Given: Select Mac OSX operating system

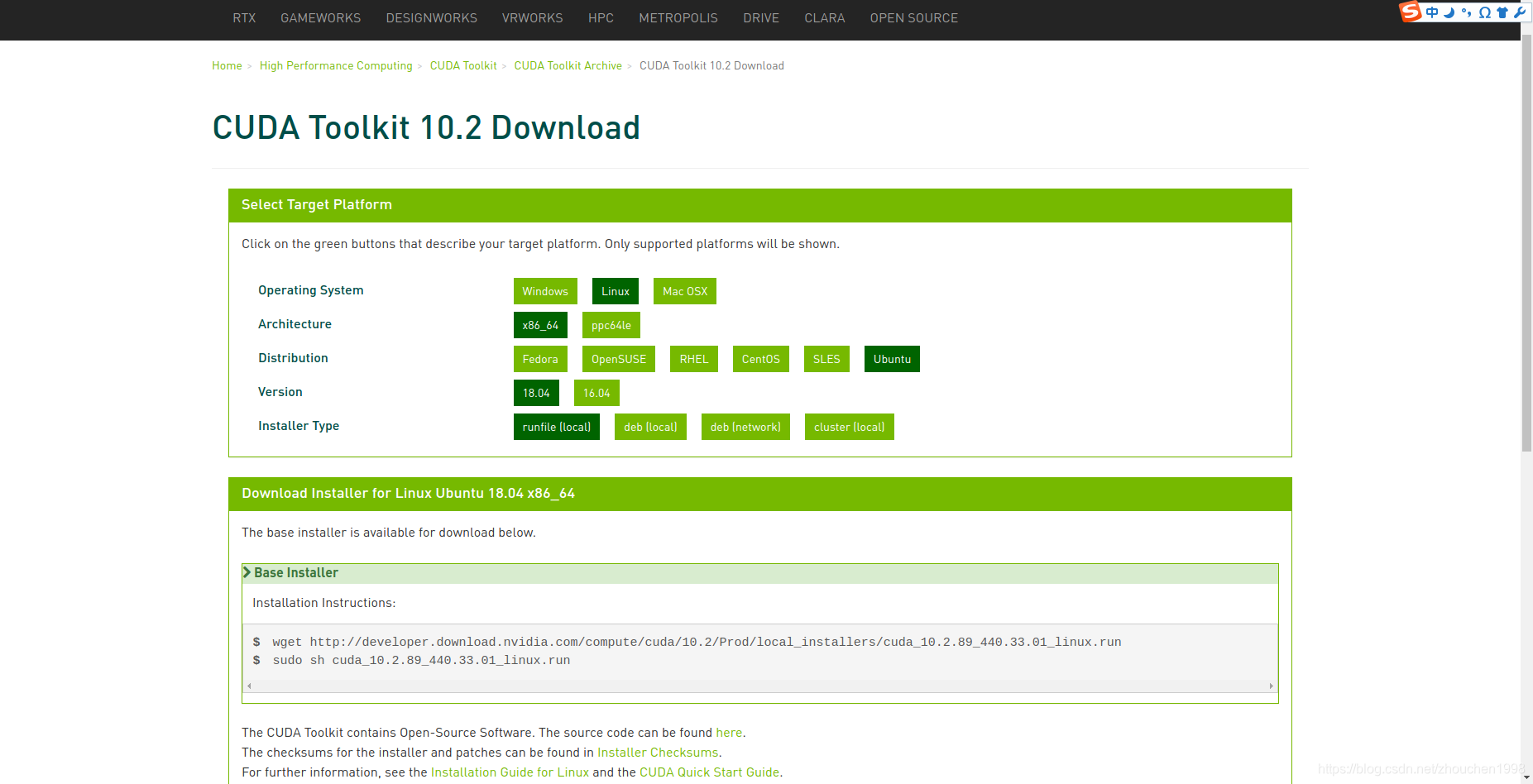Looking at the screenshot, I should pos(685,291).
